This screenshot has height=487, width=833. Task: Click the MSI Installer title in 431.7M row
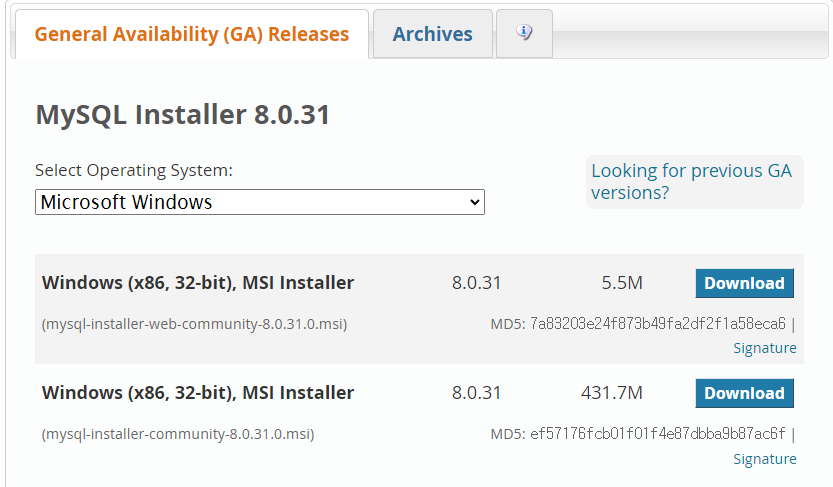tap(198, 392)
